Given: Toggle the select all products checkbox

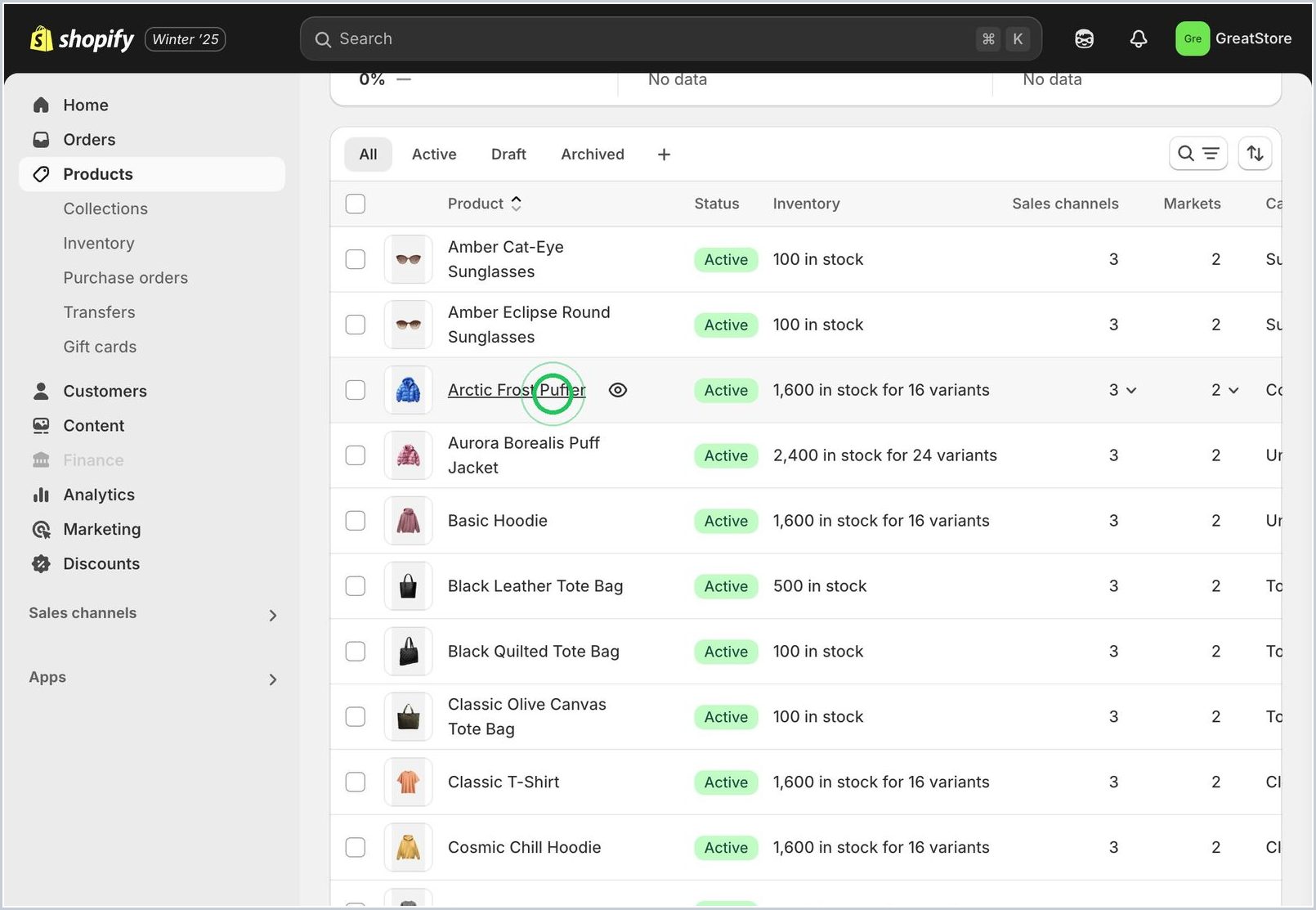Looking at the screenshot, I should [x=356, y=204].
